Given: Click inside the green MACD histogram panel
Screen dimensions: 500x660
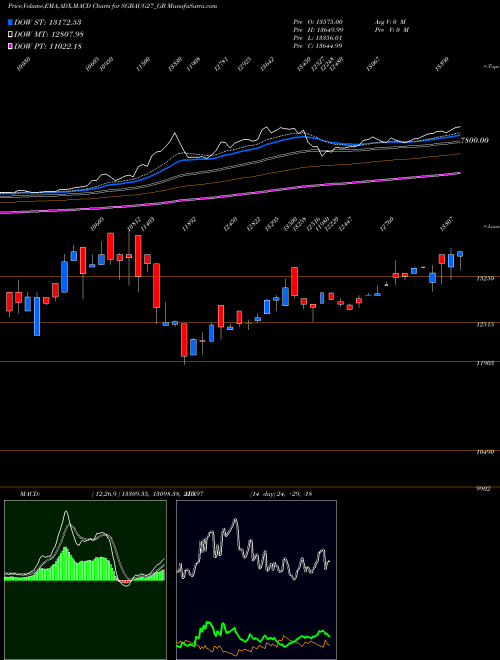Looking at the screenshot, I should pos(85,580).
